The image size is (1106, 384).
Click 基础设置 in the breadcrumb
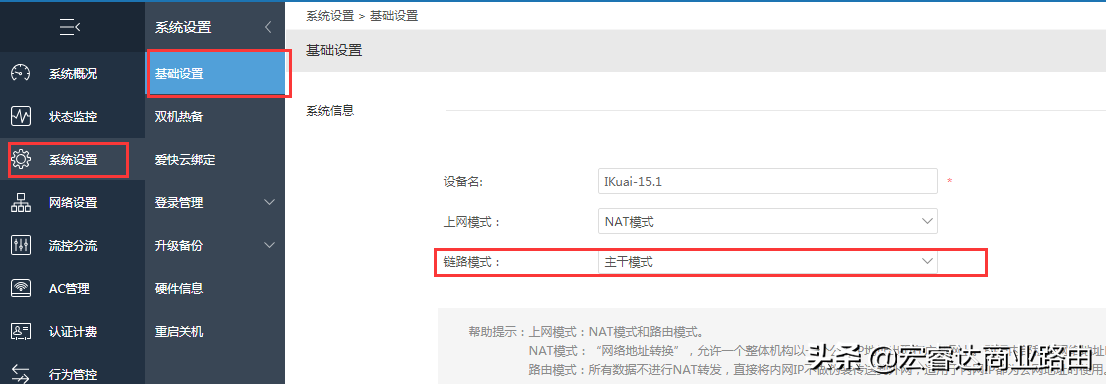tap(394, 16)
